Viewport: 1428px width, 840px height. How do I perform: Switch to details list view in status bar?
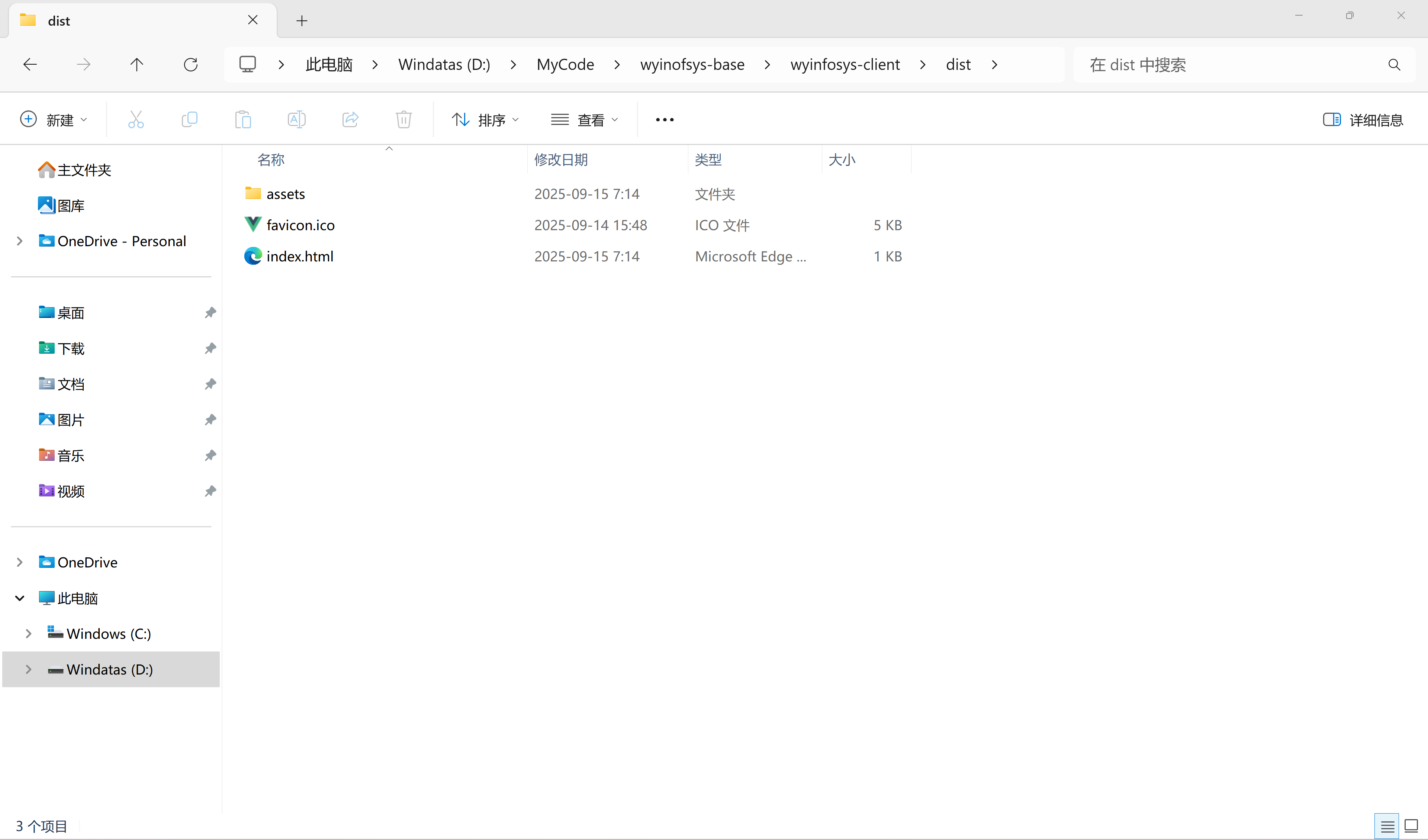coord(1387,826)
